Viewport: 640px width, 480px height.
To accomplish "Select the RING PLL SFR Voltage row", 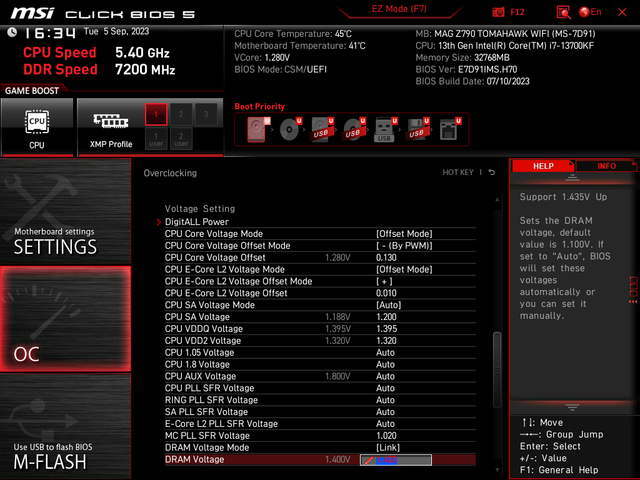I will (x=320, y=400).
